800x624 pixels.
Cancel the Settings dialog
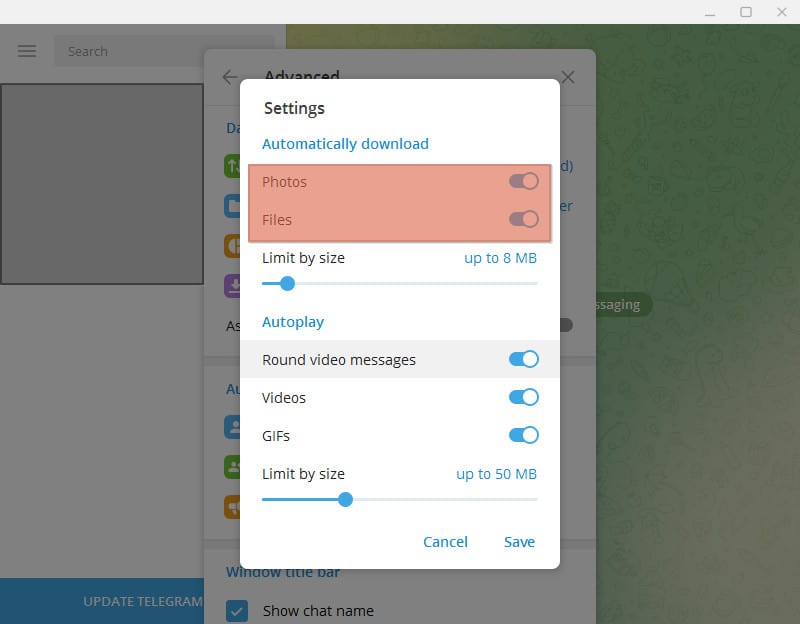(x=445, y=542)
